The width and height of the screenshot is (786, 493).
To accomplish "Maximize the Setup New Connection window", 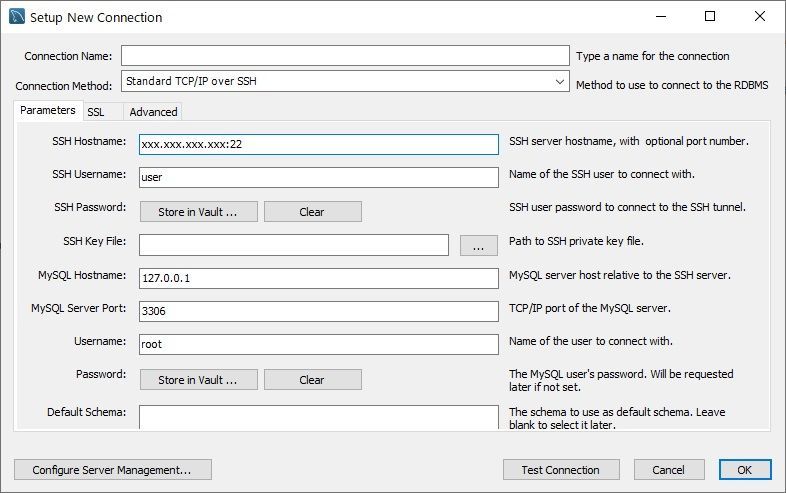I will point(710,17).
